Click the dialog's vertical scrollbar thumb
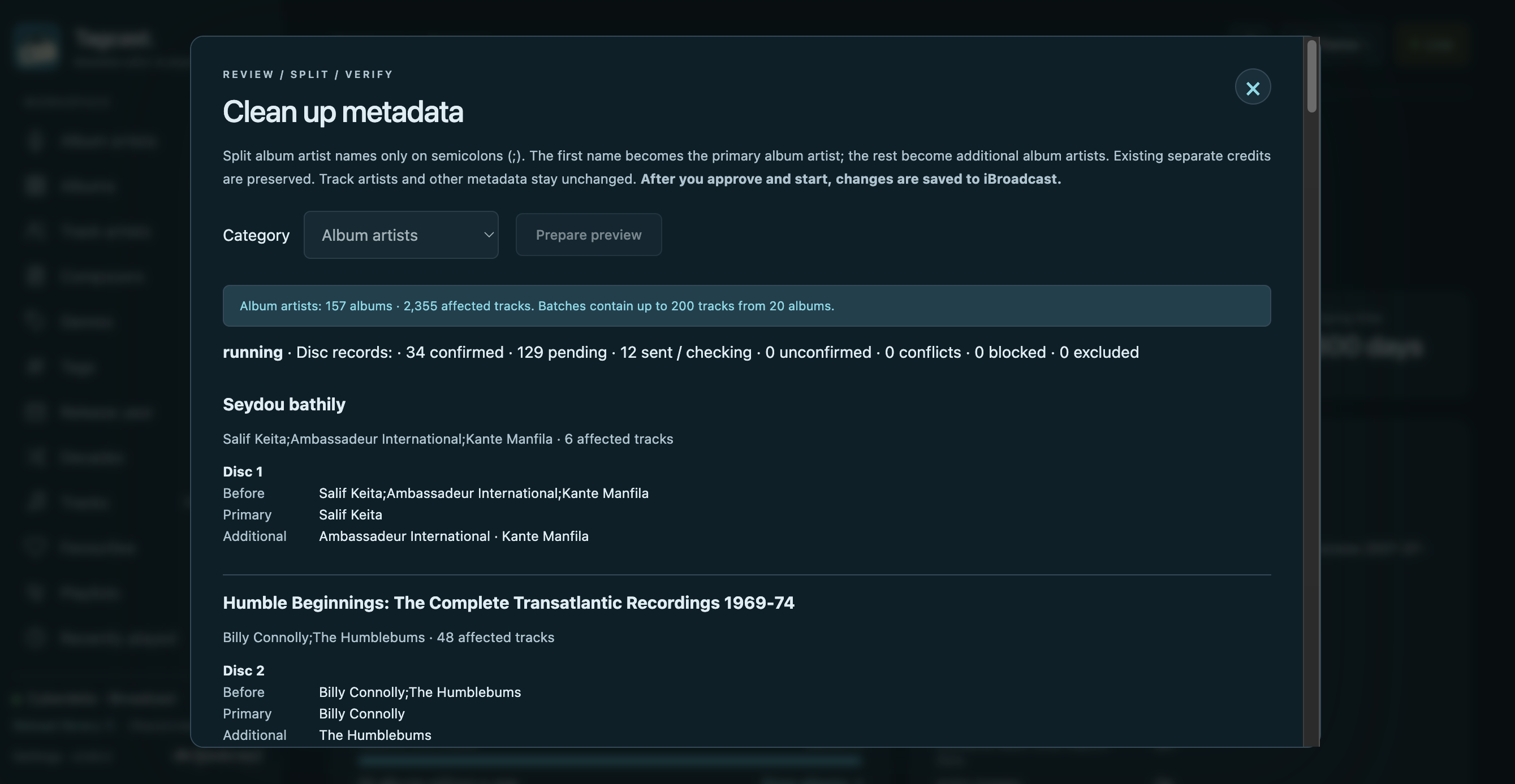Viewport: 1515px width, 784px height. click(x=1311, y=76)
